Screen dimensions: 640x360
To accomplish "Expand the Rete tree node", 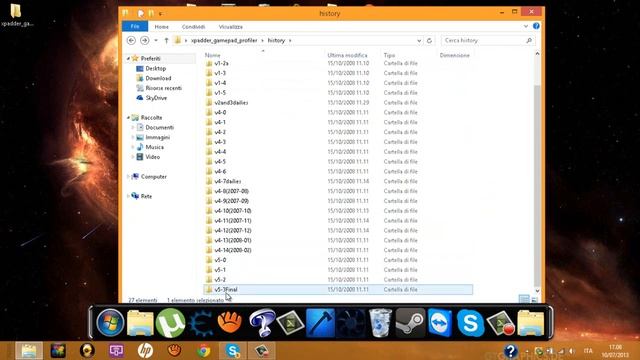I will 128,196.
